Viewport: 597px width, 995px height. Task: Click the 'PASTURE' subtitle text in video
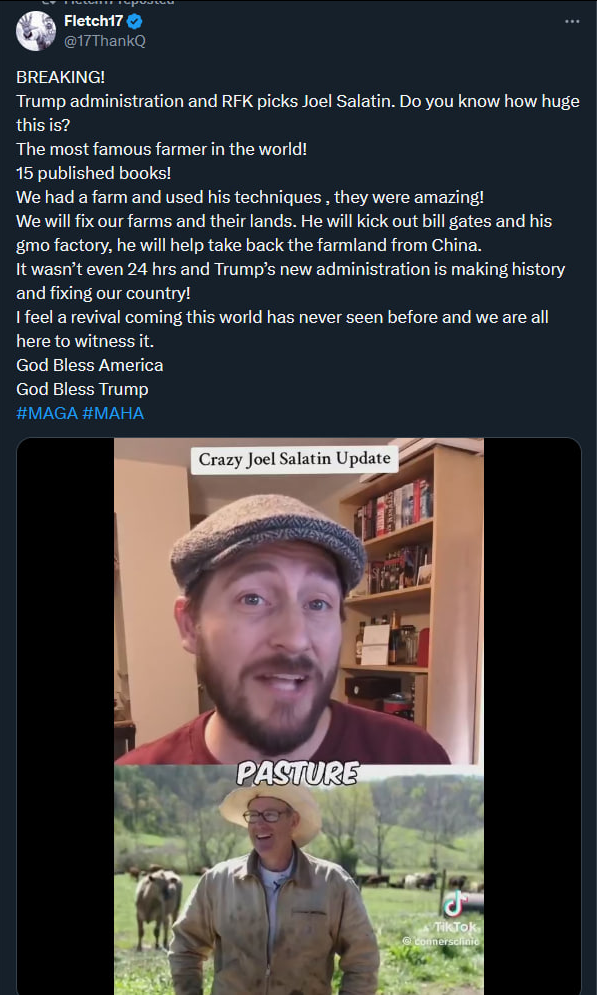[298, 774]
